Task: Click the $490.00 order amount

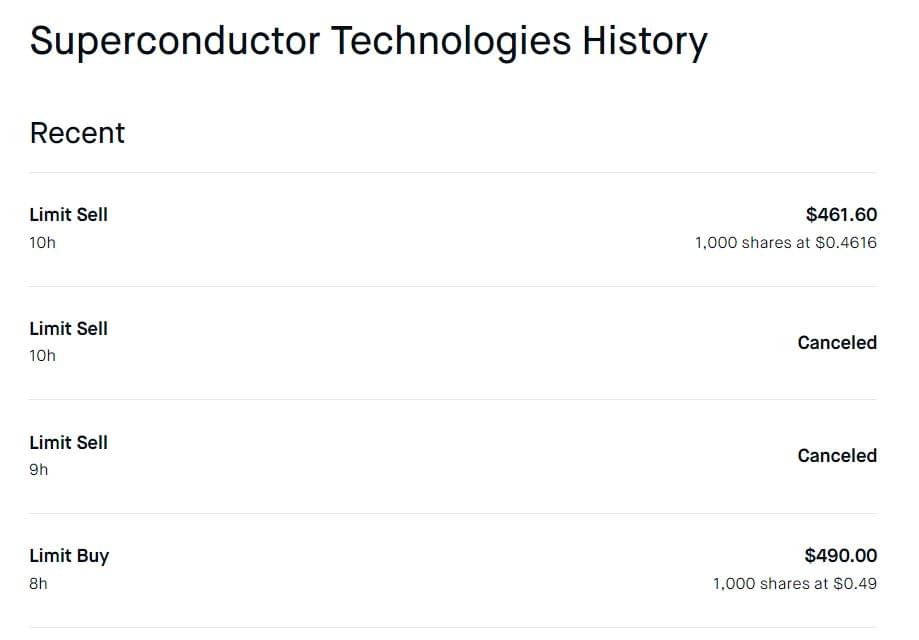Action: [840, 556]
